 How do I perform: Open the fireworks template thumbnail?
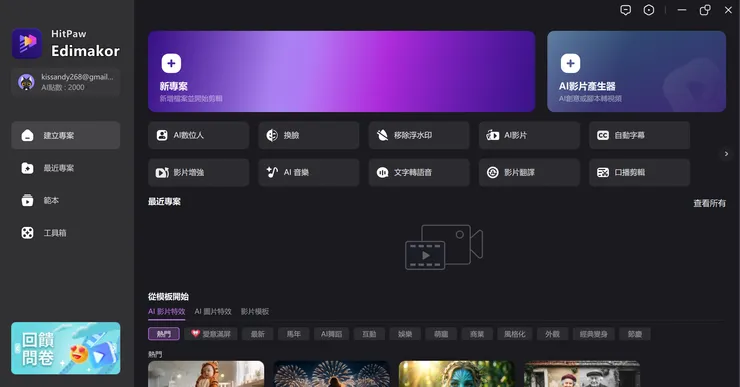tap(332, 374)
